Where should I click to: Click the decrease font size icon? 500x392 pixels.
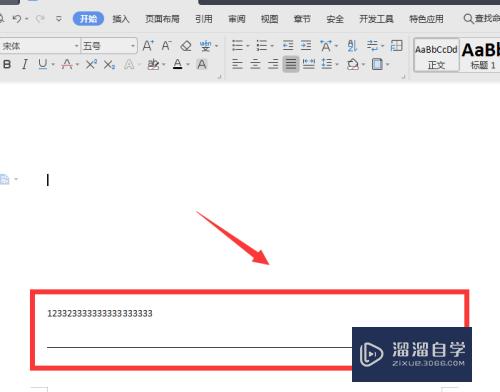pos(166,45)
